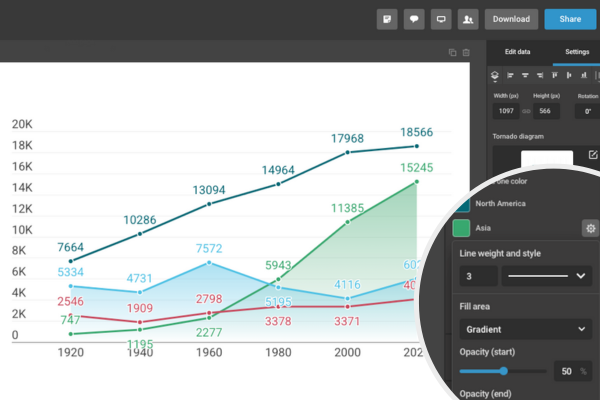
Task: Open the notes icon in top bar
Action: pos(387,19)
